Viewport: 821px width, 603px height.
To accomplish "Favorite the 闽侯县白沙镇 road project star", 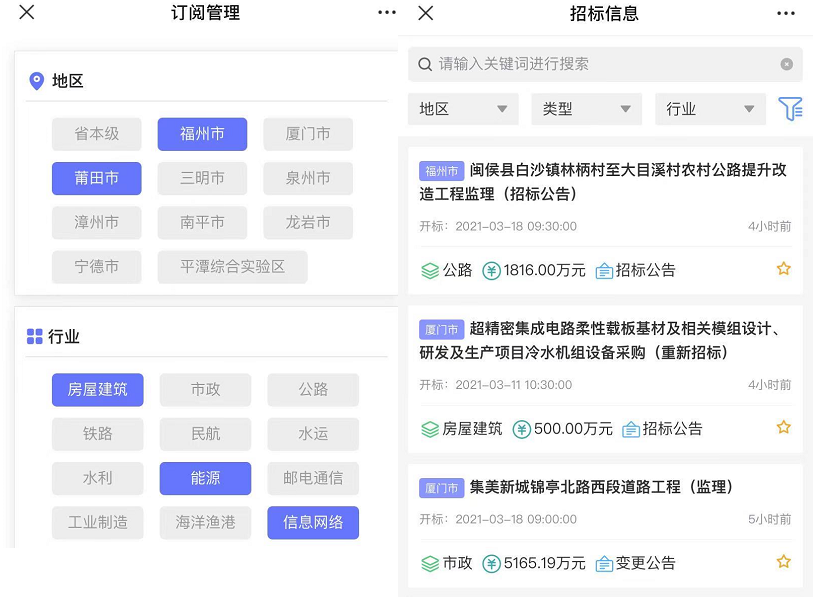I will coord(784,269).
